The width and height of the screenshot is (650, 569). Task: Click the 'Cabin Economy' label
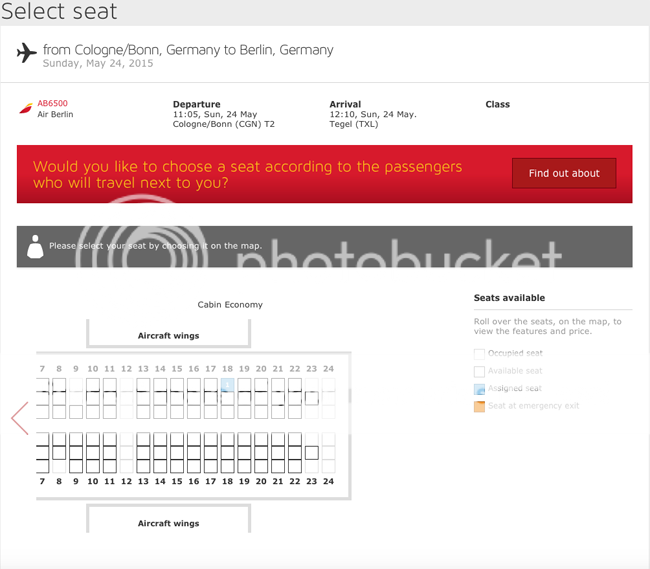230,304
